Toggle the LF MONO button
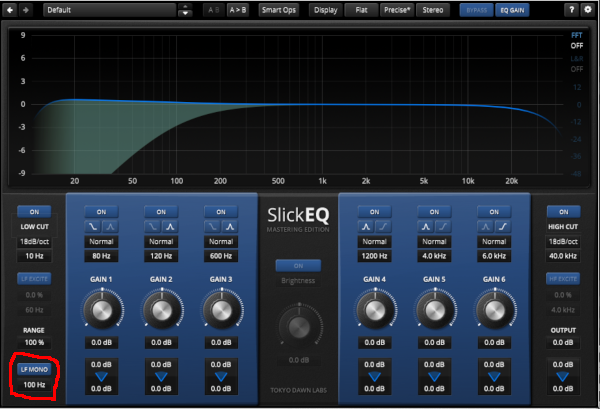Viewport: 600px width, 409px height. (34, 370)
